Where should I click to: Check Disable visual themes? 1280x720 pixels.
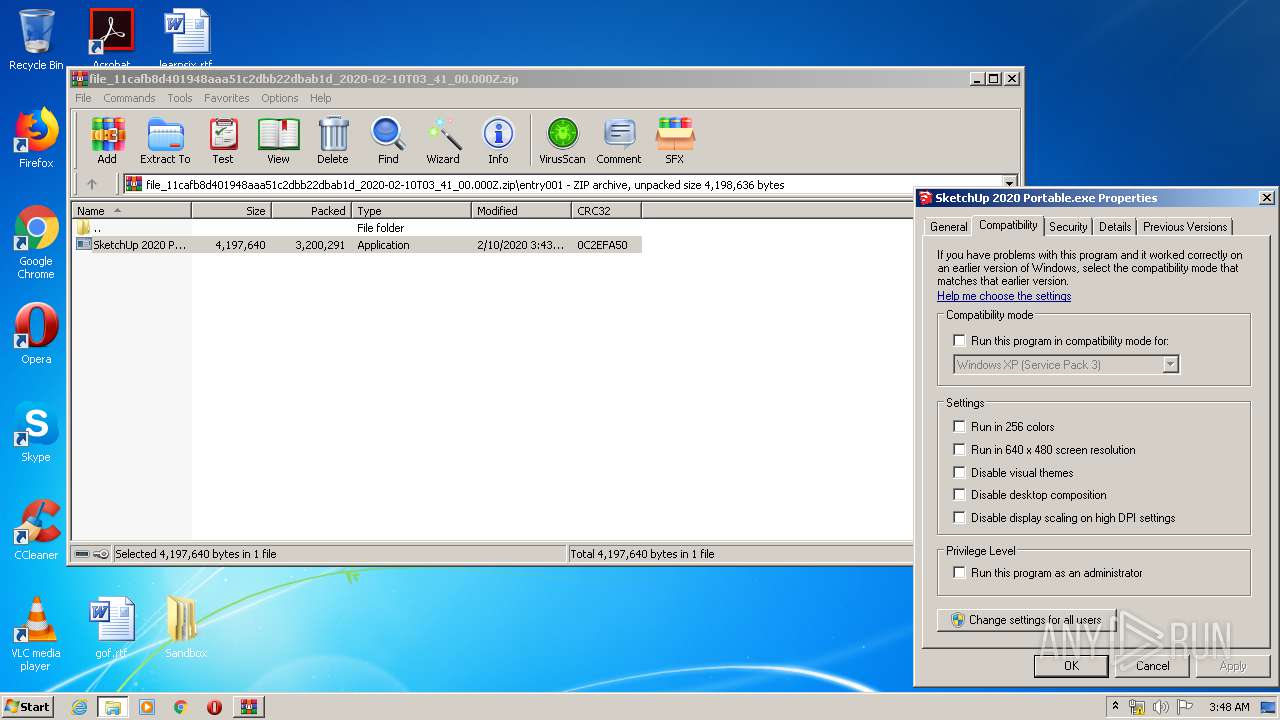(x=960, y=473)
